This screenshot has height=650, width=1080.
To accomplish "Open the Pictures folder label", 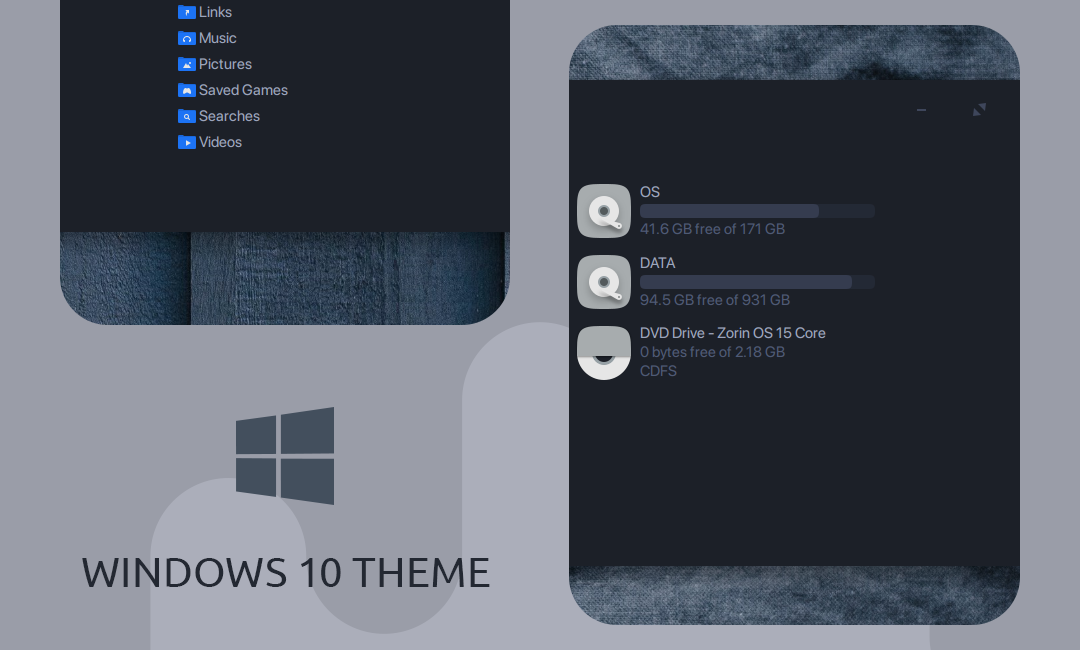I will 225,64.
